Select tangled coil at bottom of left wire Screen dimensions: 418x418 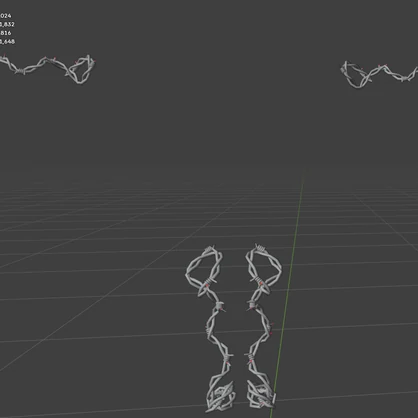tap(220, 396)
